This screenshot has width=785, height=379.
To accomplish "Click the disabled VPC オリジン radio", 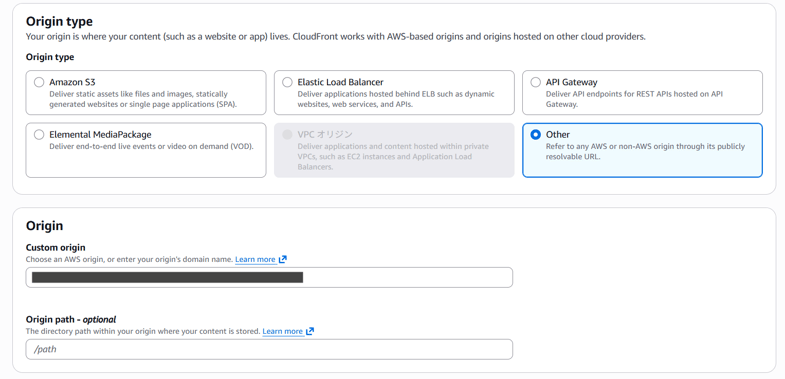I will click(x=287, y=135).
